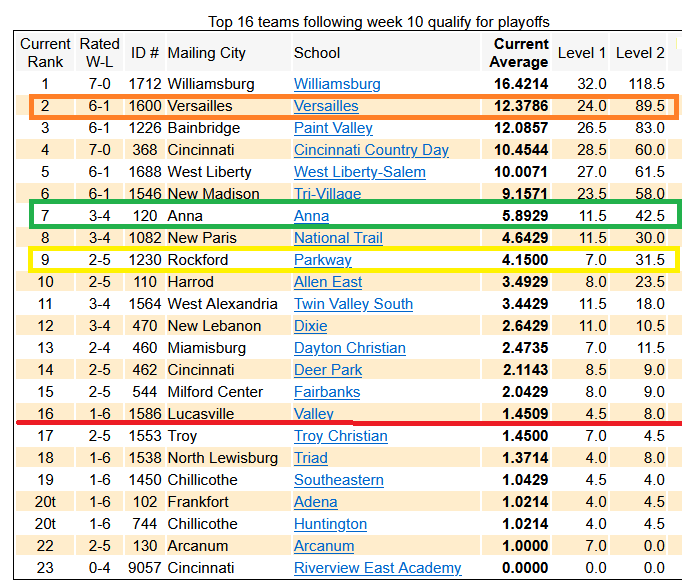Viewport: 682px width, 588px height.
Task: Open the Williamsburg school link
Action: pos(337,84)
